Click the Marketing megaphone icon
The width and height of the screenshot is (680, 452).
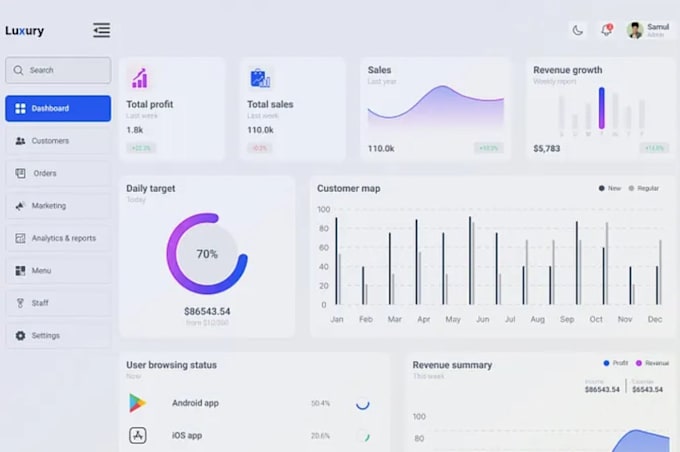tap(20, 206)
